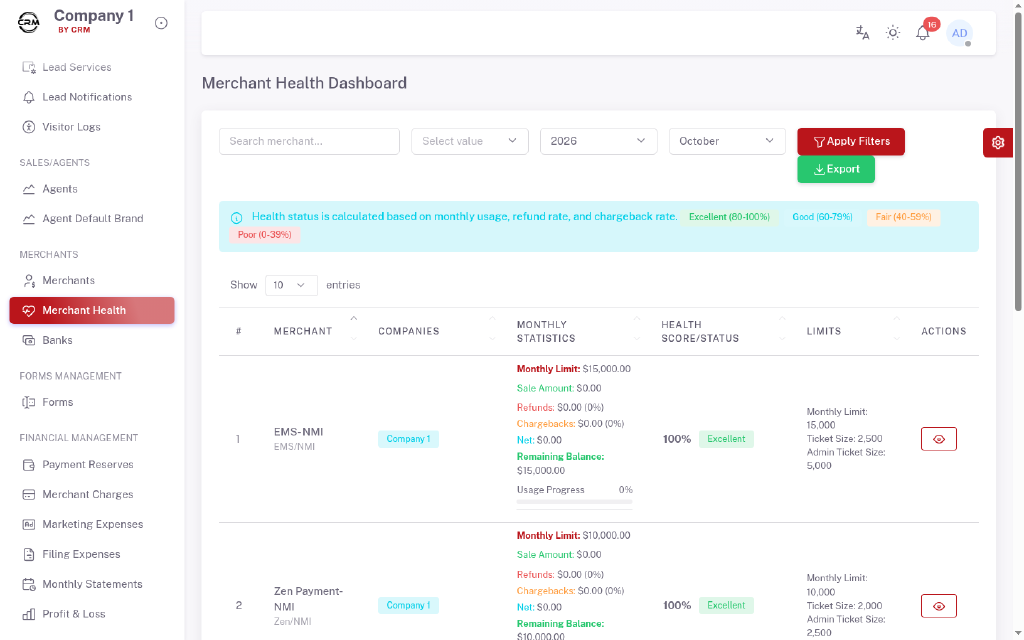The width and height of the screenshot is (1024, 640).
Task: Click the Profit & Loss chart icon
Action: 29,615
